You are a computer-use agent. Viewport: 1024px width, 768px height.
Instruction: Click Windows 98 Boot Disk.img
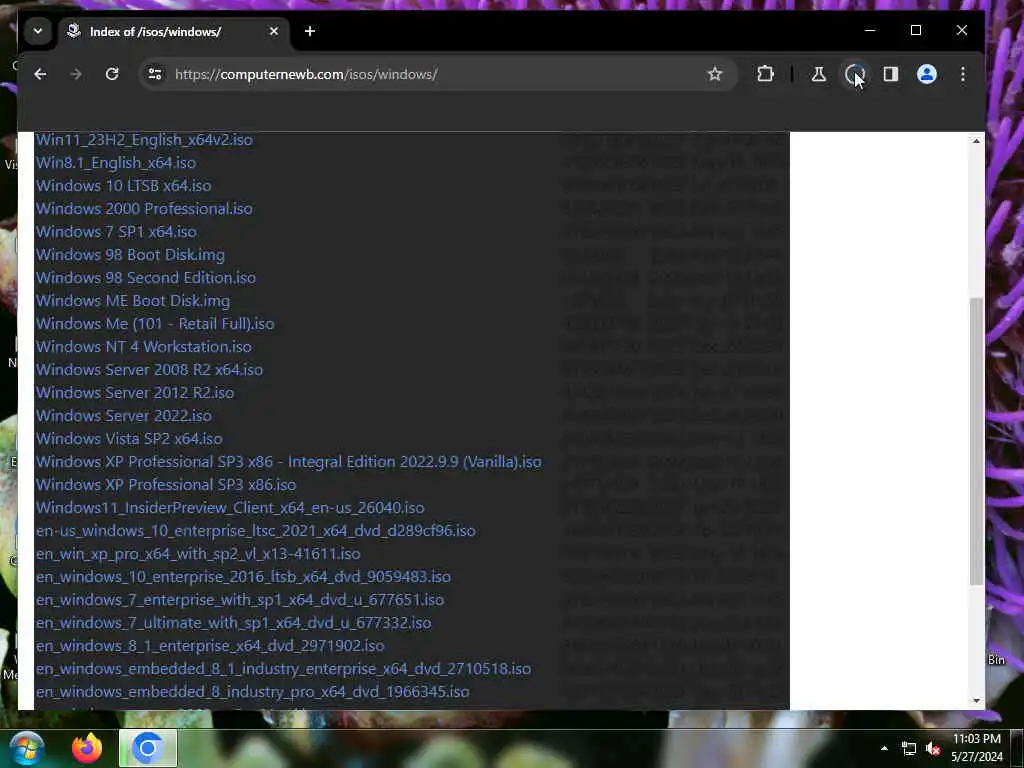(x=130, y=255)
